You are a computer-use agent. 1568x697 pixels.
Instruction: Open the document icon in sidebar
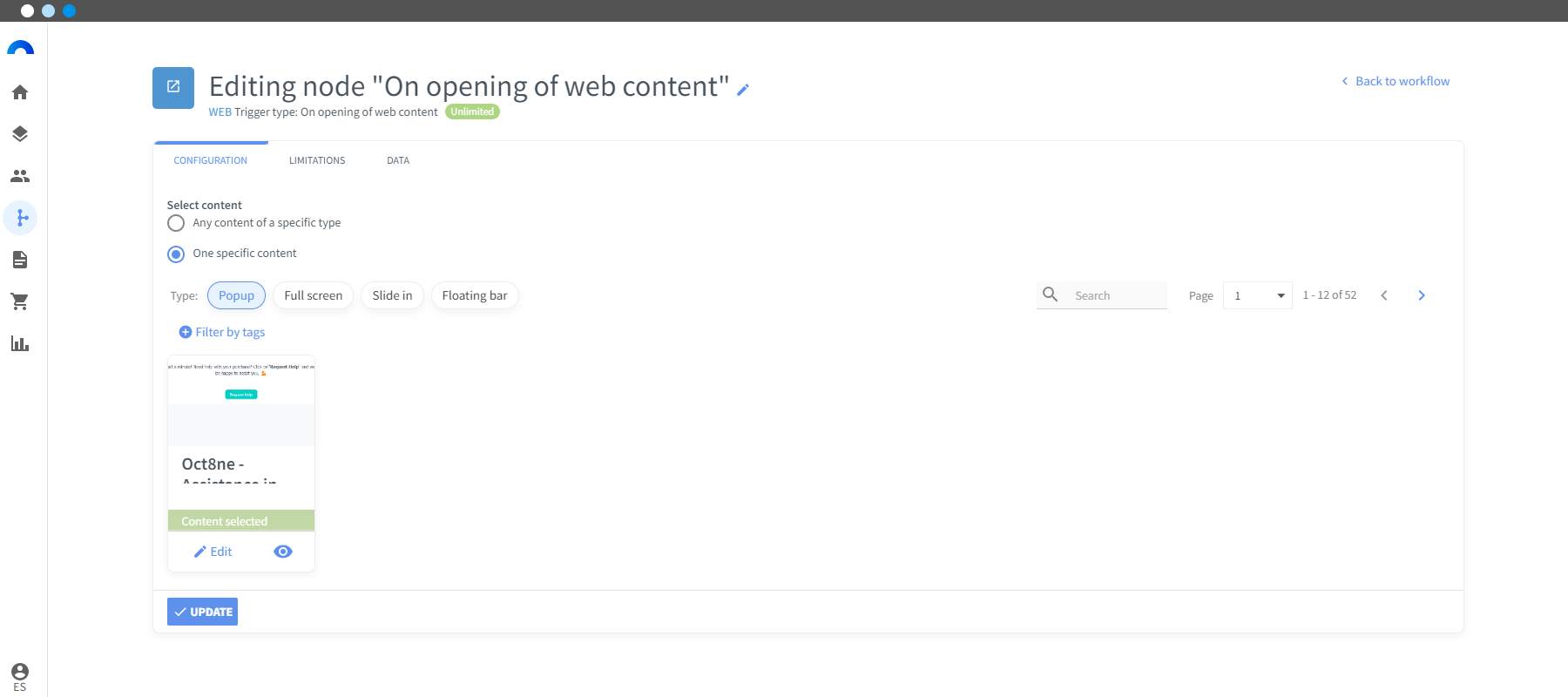point(20,260)
